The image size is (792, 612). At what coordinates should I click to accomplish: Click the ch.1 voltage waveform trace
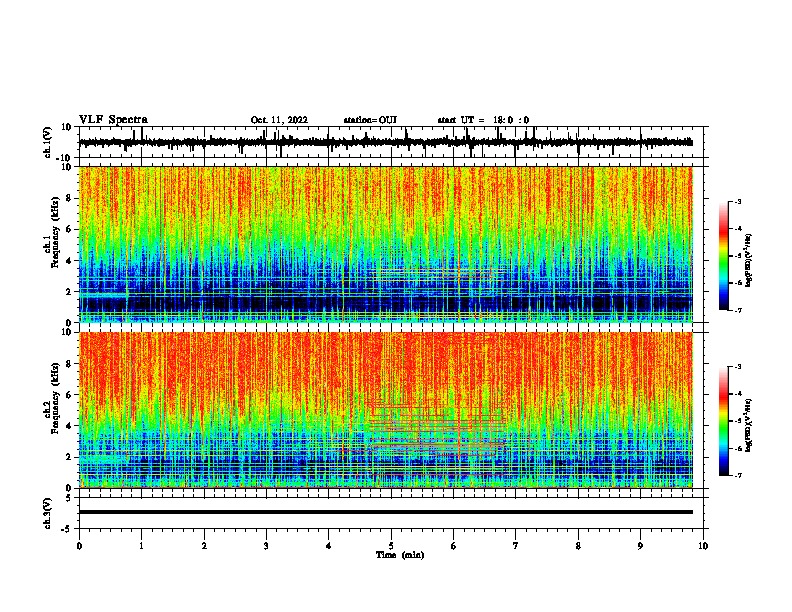click(x=385, y=142)
